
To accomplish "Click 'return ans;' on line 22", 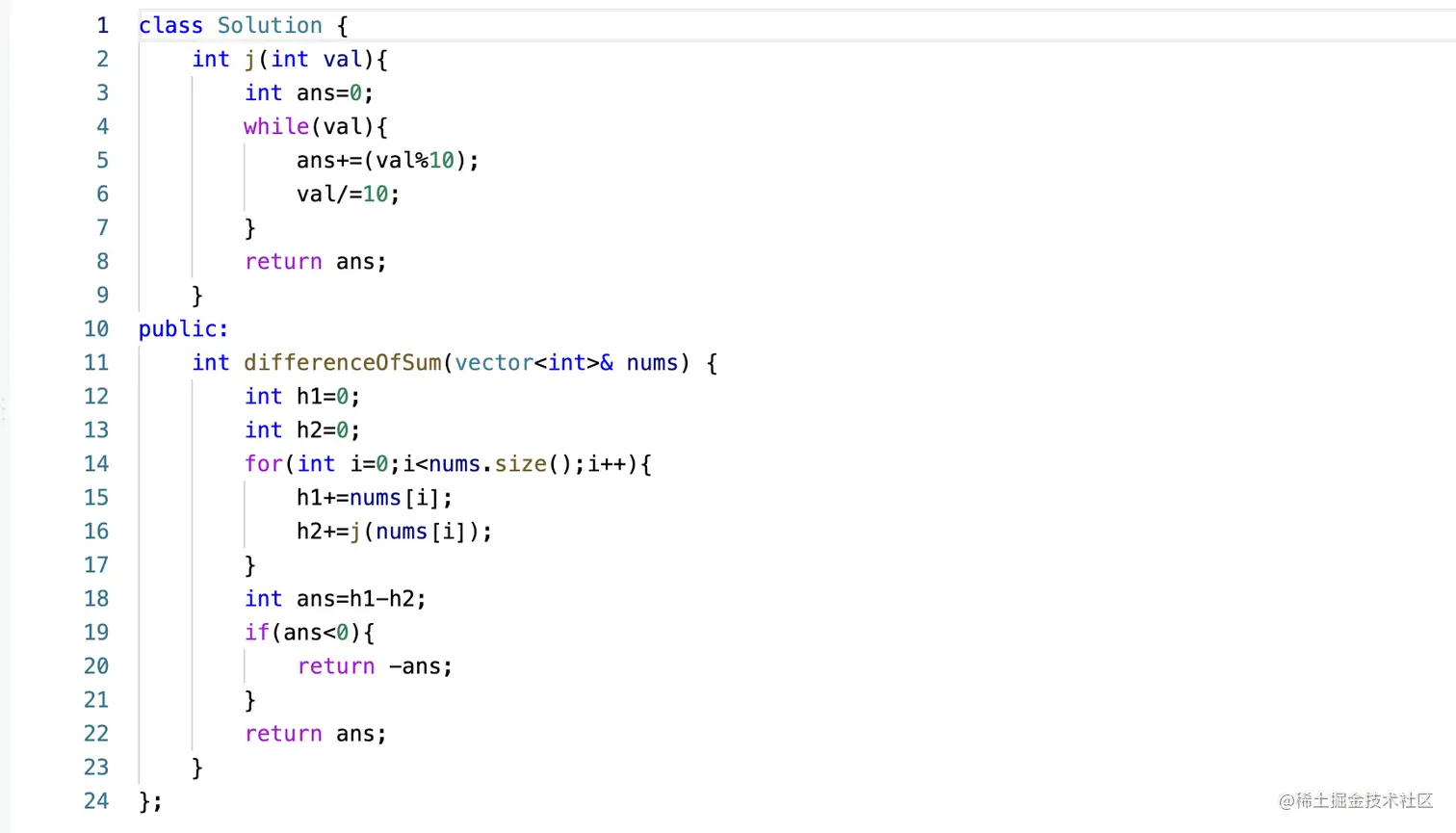I will (316, 733).
